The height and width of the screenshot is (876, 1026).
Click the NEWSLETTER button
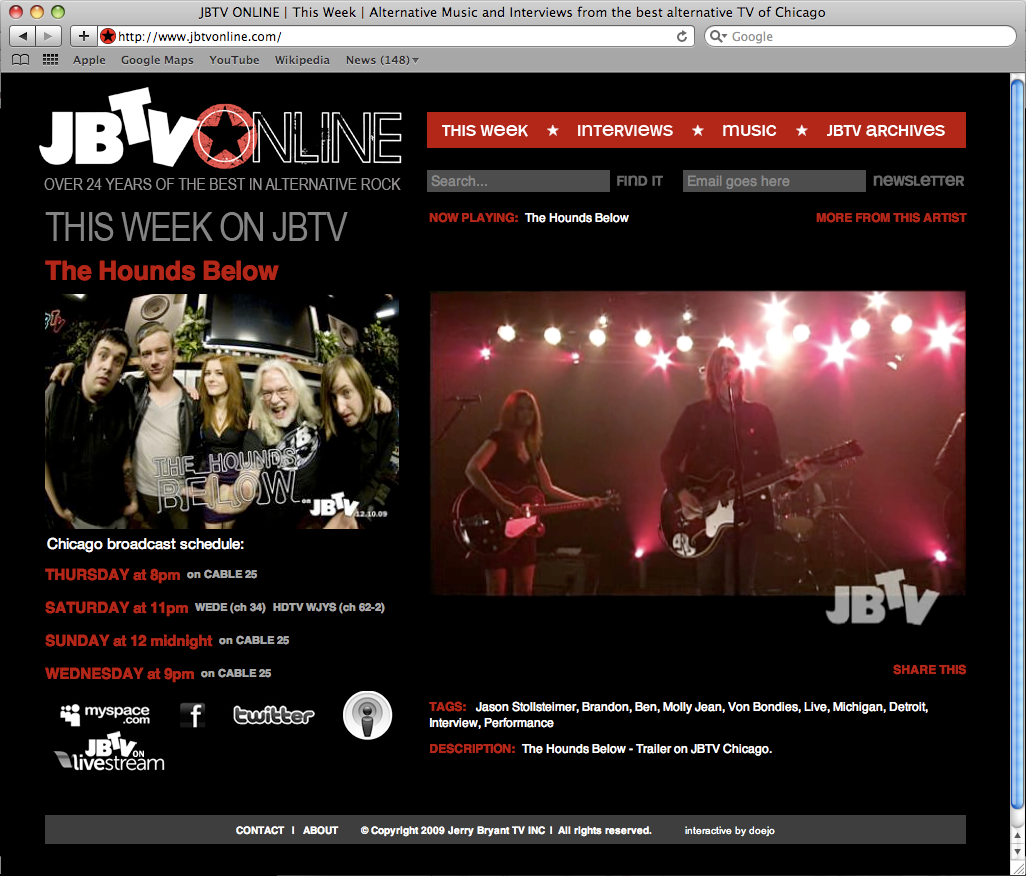click(x=919, y=181)
